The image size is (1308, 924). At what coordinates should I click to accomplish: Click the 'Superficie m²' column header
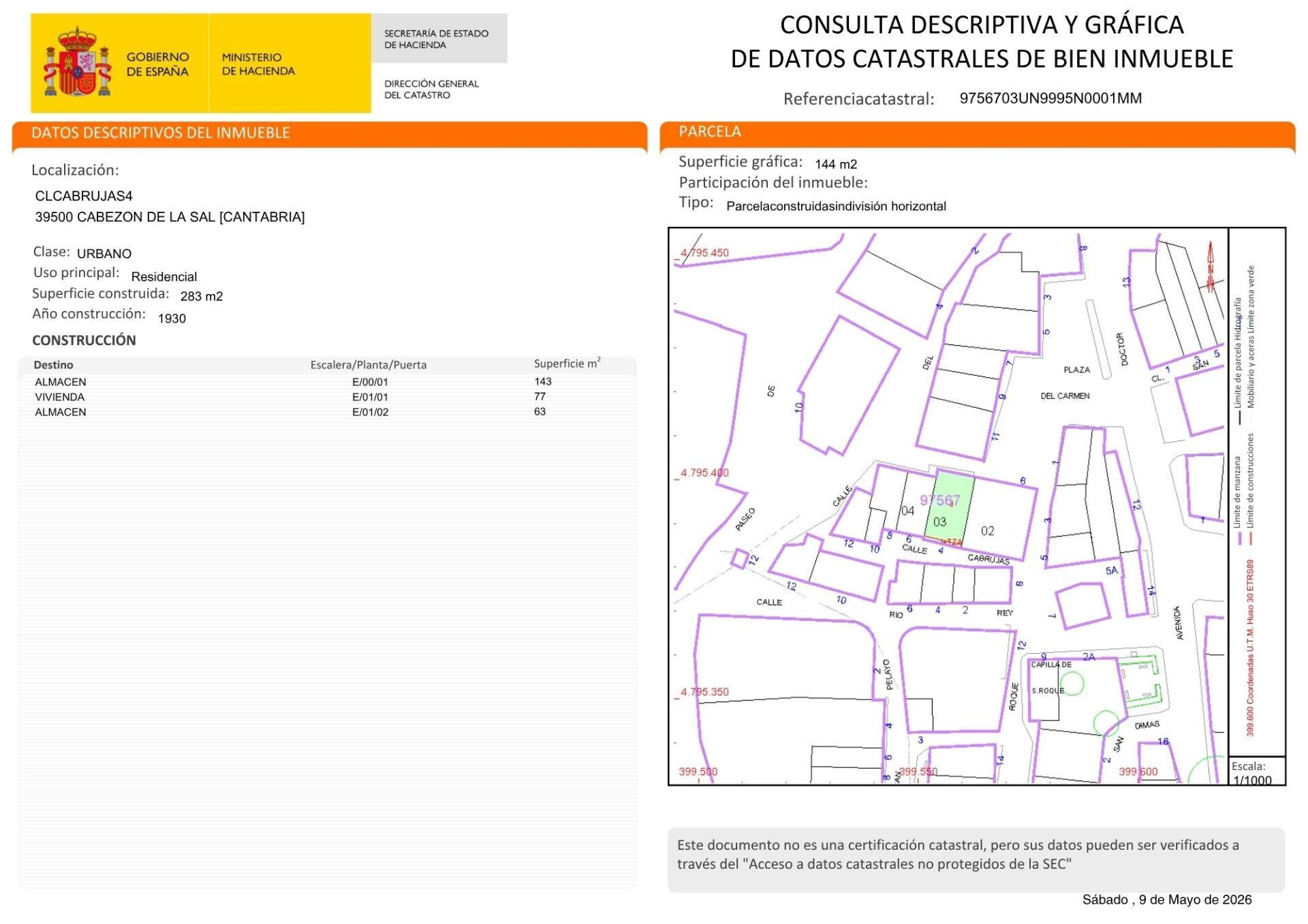[567, 364]
